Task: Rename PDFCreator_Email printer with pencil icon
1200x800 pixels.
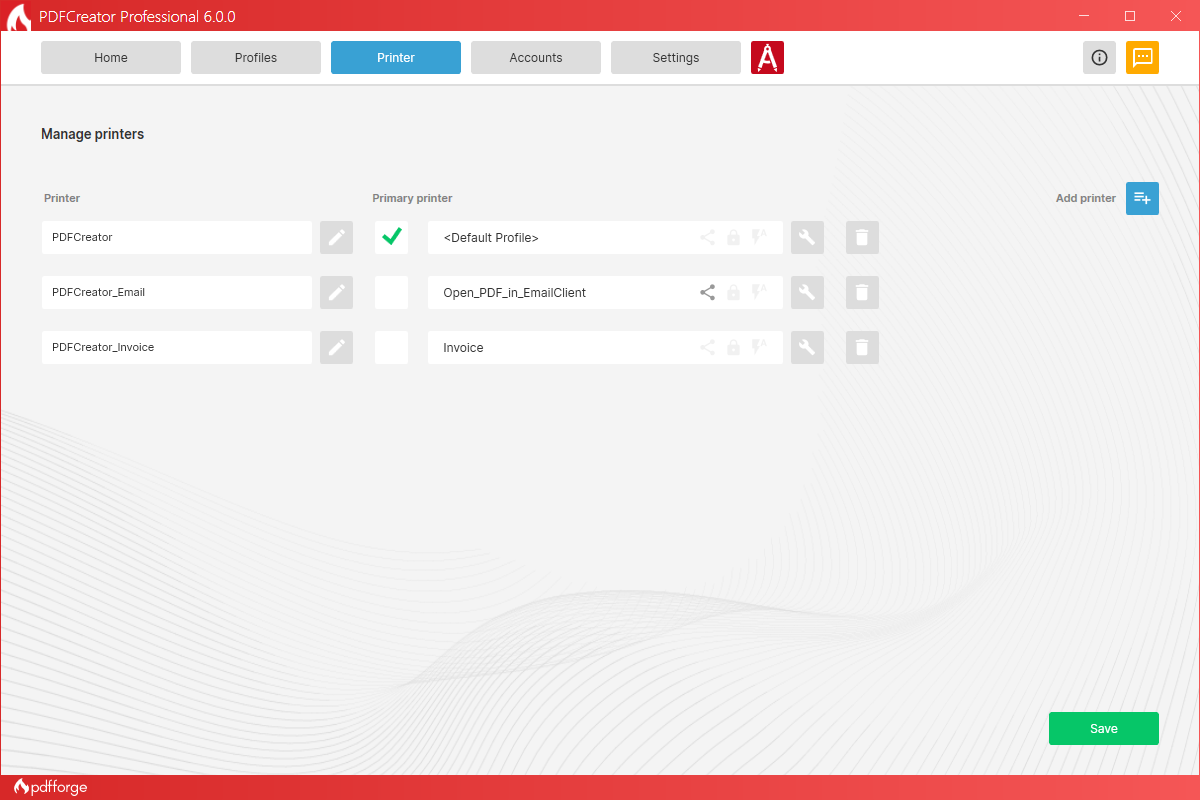Action: coord(337,293)
